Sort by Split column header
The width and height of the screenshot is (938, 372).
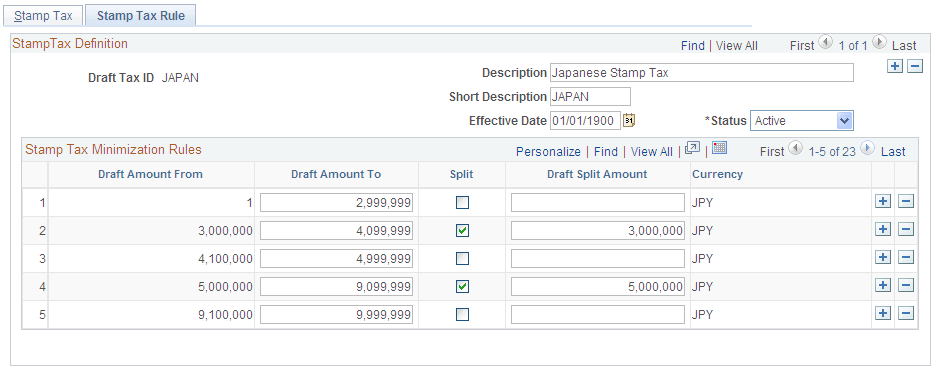[461, 174]
